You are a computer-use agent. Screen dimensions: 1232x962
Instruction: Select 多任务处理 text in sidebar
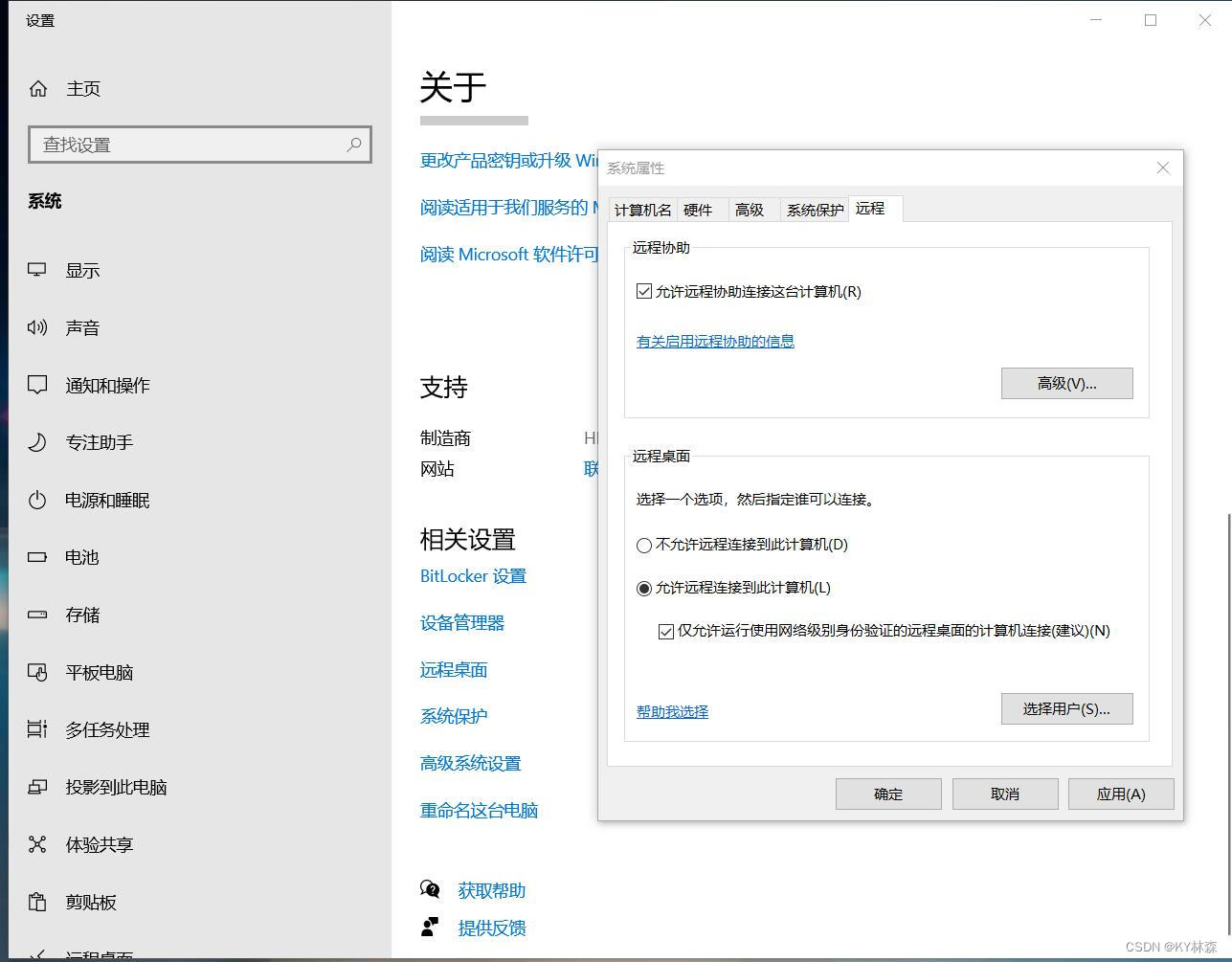(107, 729)
